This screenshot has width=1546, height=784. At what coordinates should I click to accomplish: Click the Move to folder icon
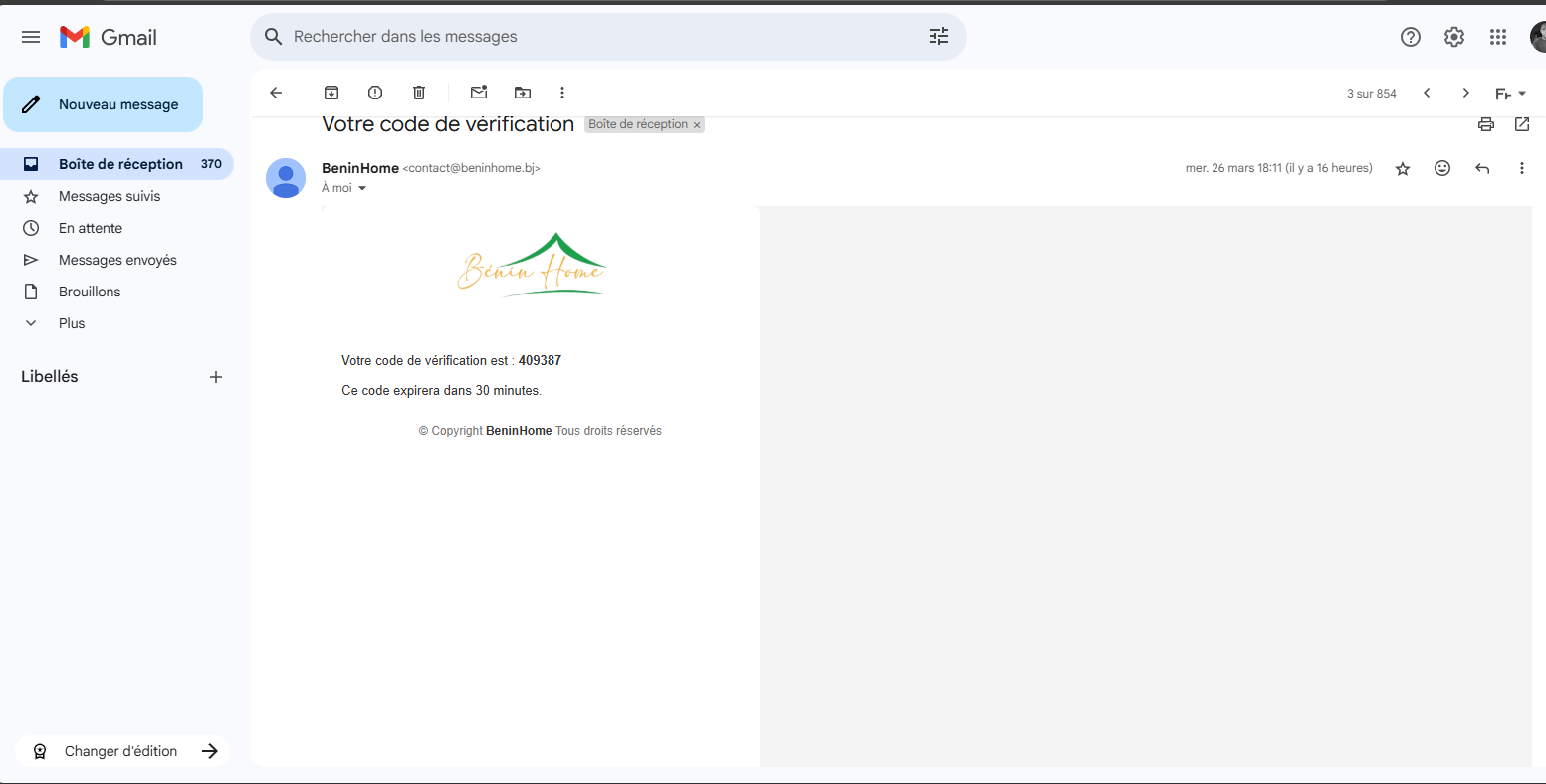click(x=523, y=93)
